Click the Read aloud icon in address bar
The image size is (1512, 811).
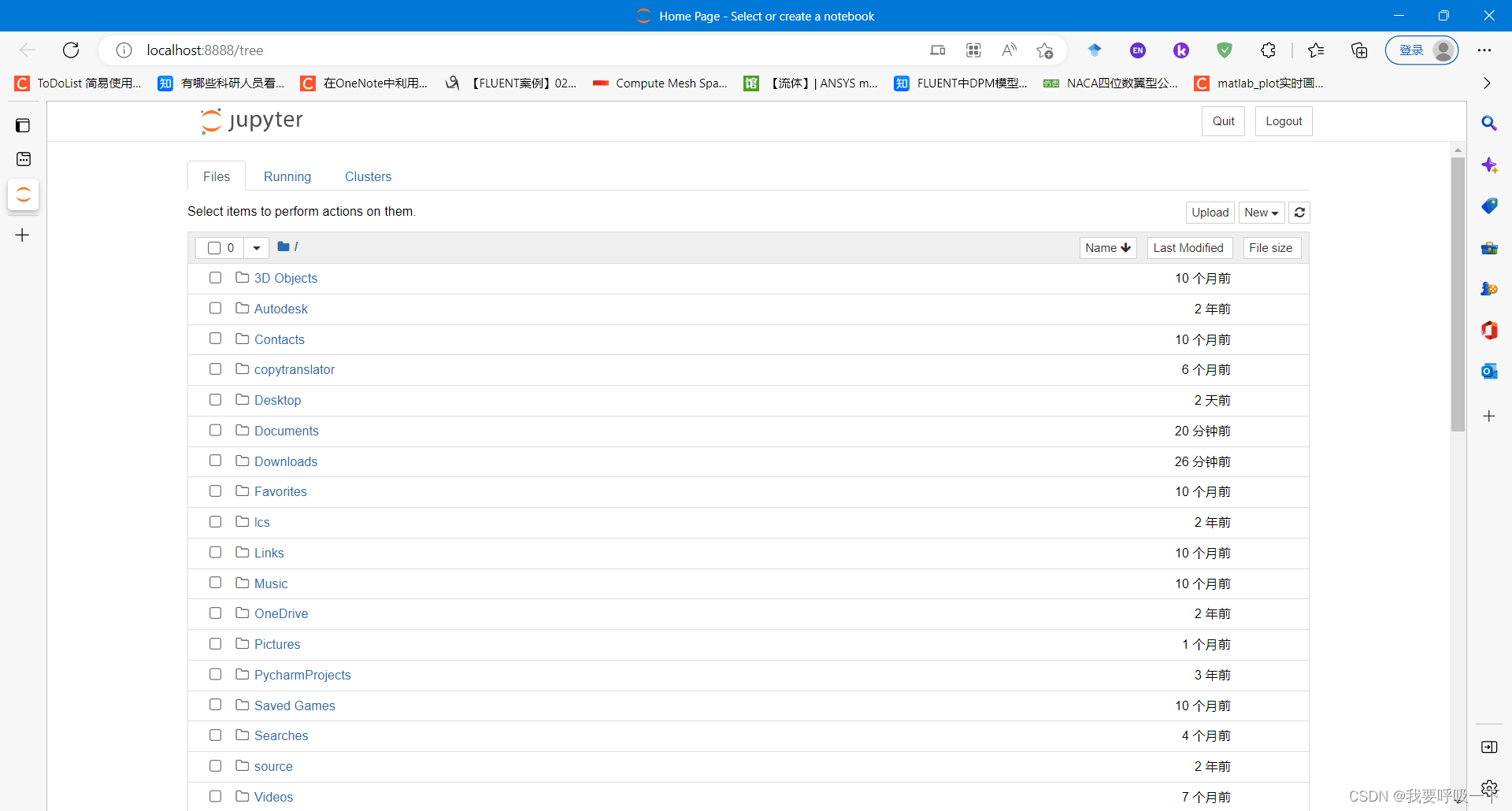[1010, 50]
